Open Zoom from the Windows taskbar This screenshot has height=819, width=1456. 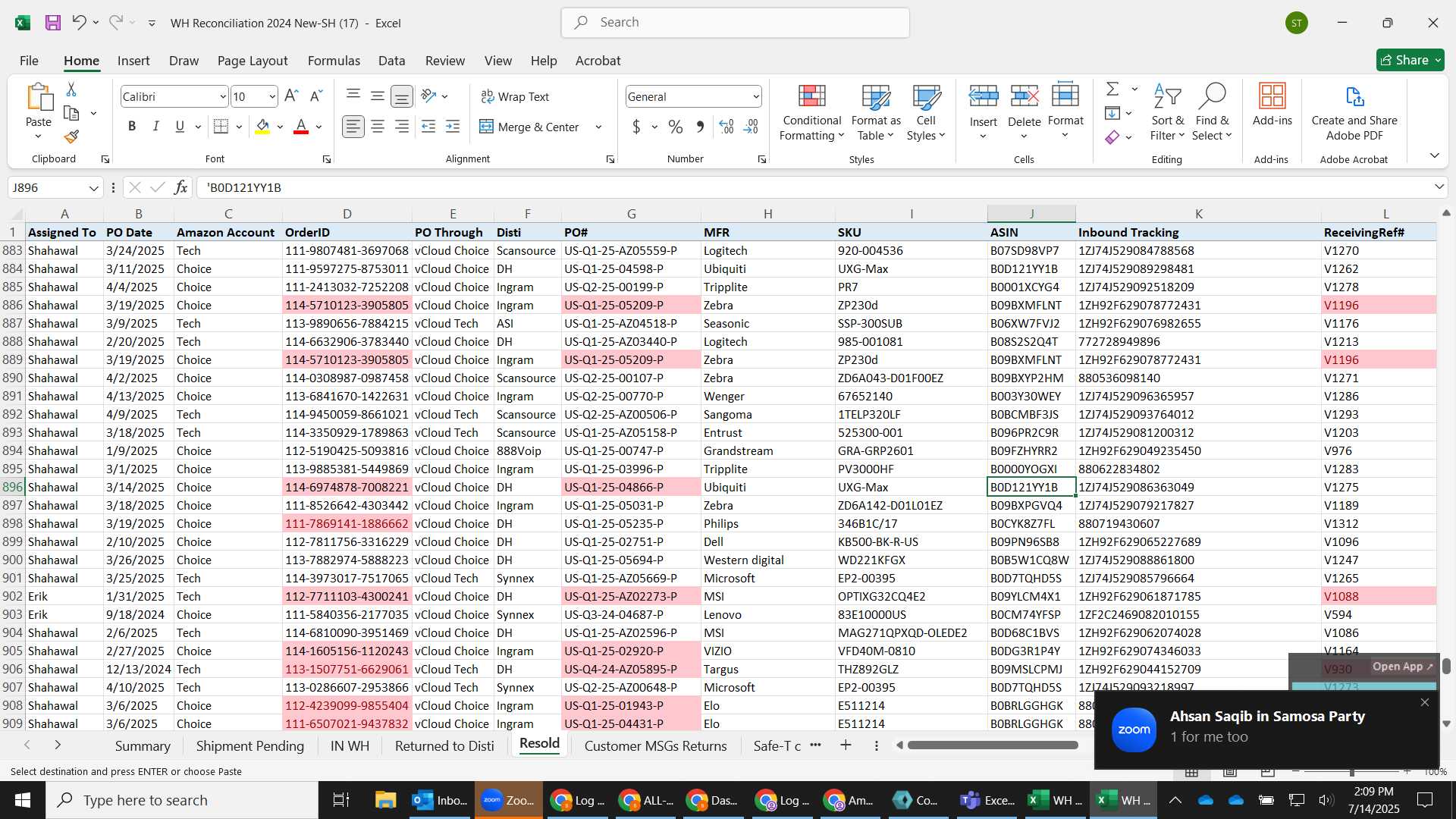click(x=509, y=800)
